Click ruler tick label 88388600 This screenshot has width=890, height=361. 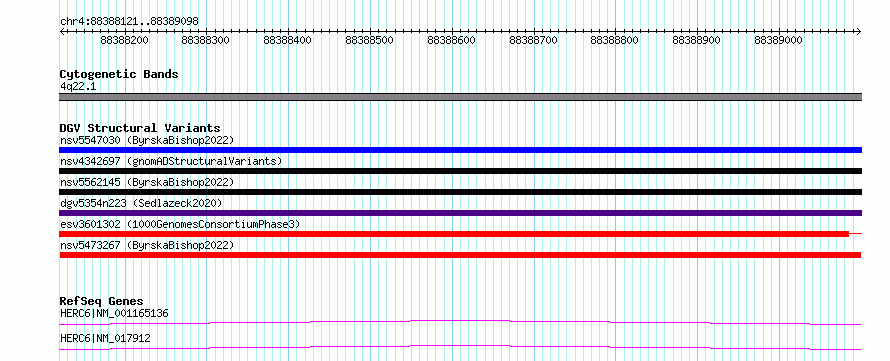tap(451, 40)
